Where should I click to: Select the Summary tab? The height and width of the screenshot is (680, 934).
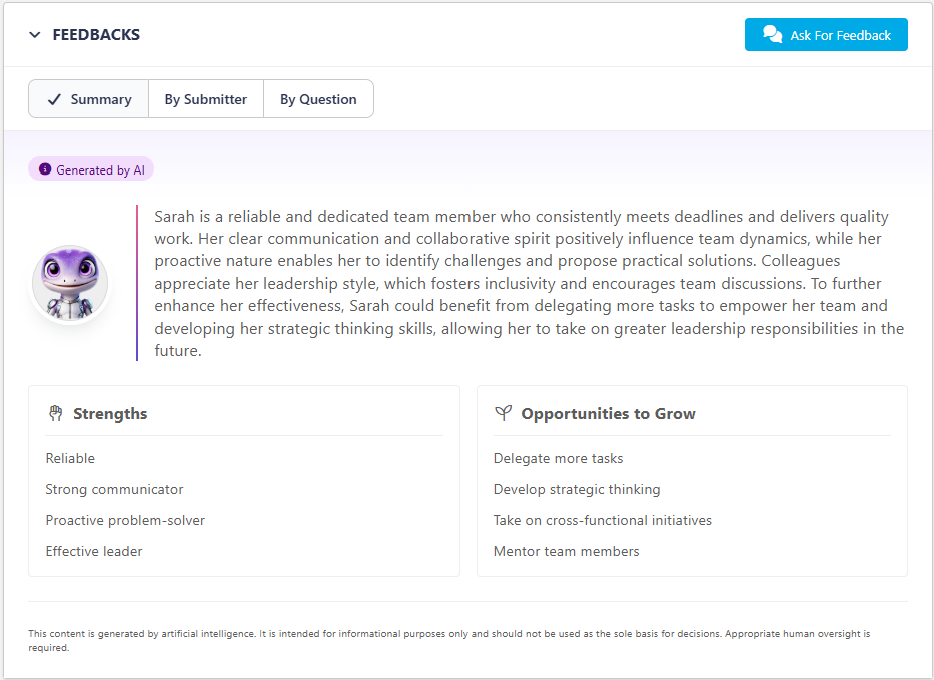pos(89,99)
